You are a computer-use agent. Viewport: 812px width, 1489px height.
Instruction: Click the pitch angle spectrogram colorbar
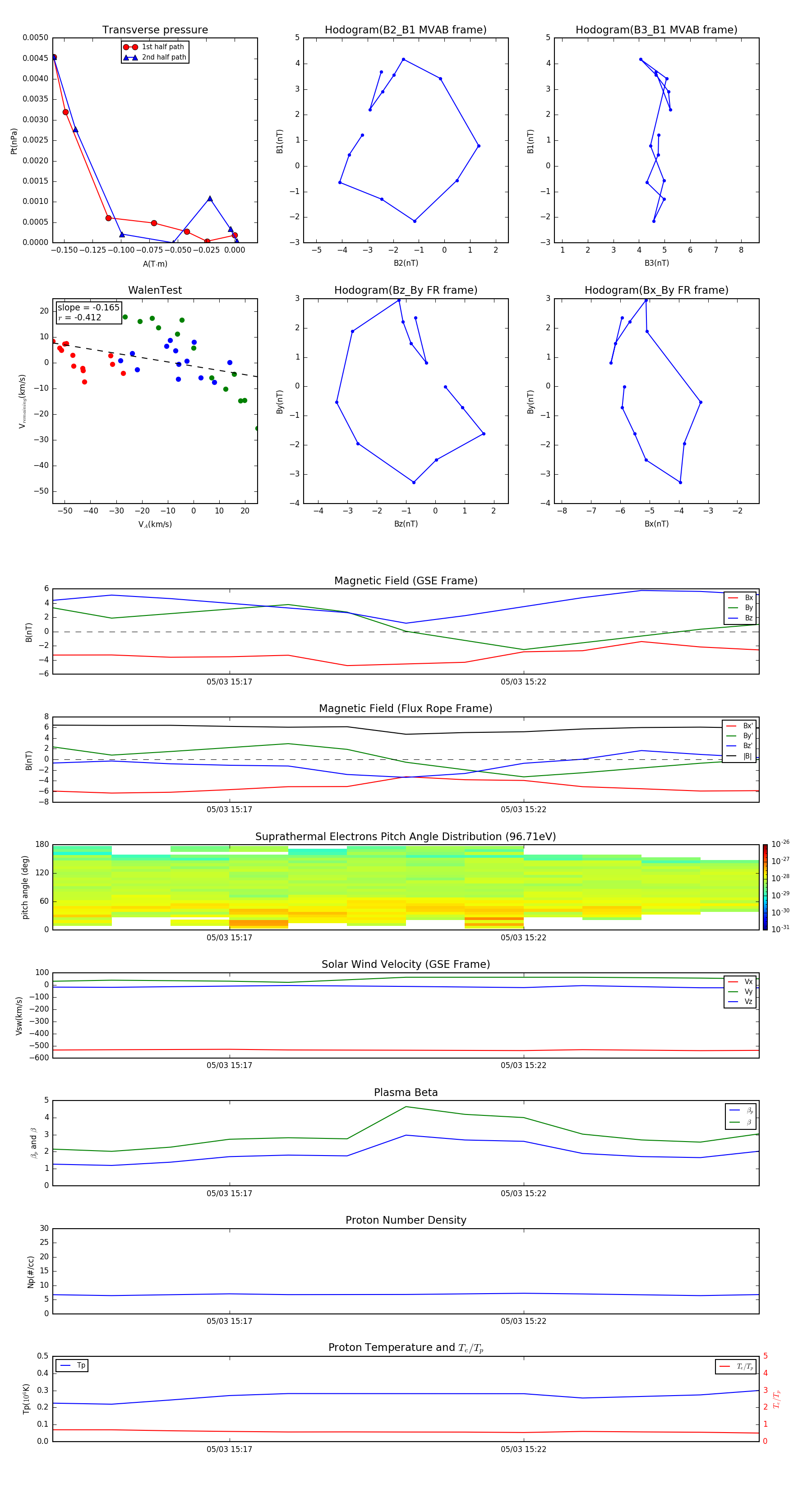[x=765, y=887]
